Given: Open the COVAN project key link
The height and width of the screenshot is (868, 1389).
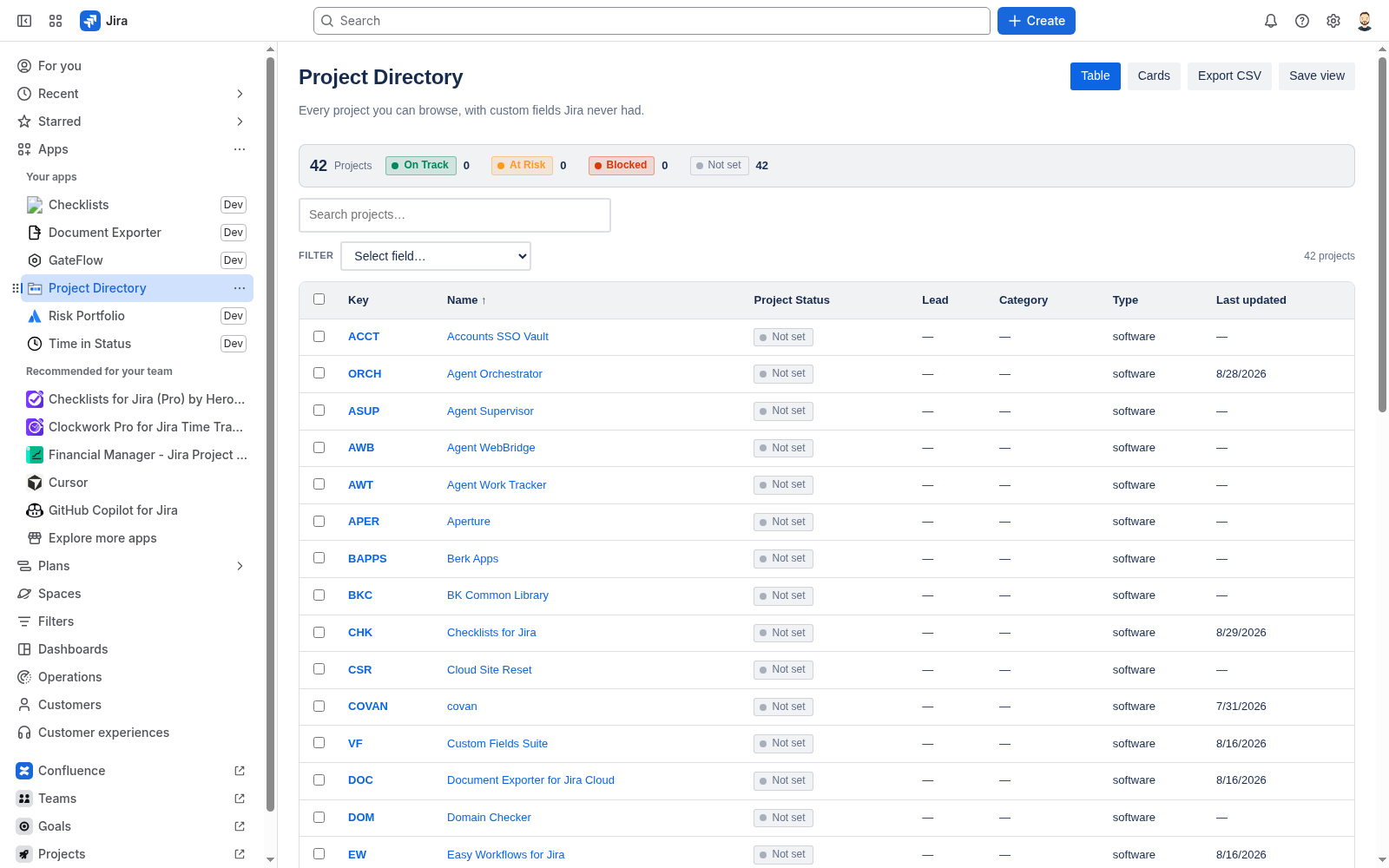Looking at the screenshot, I should (368, 707).
